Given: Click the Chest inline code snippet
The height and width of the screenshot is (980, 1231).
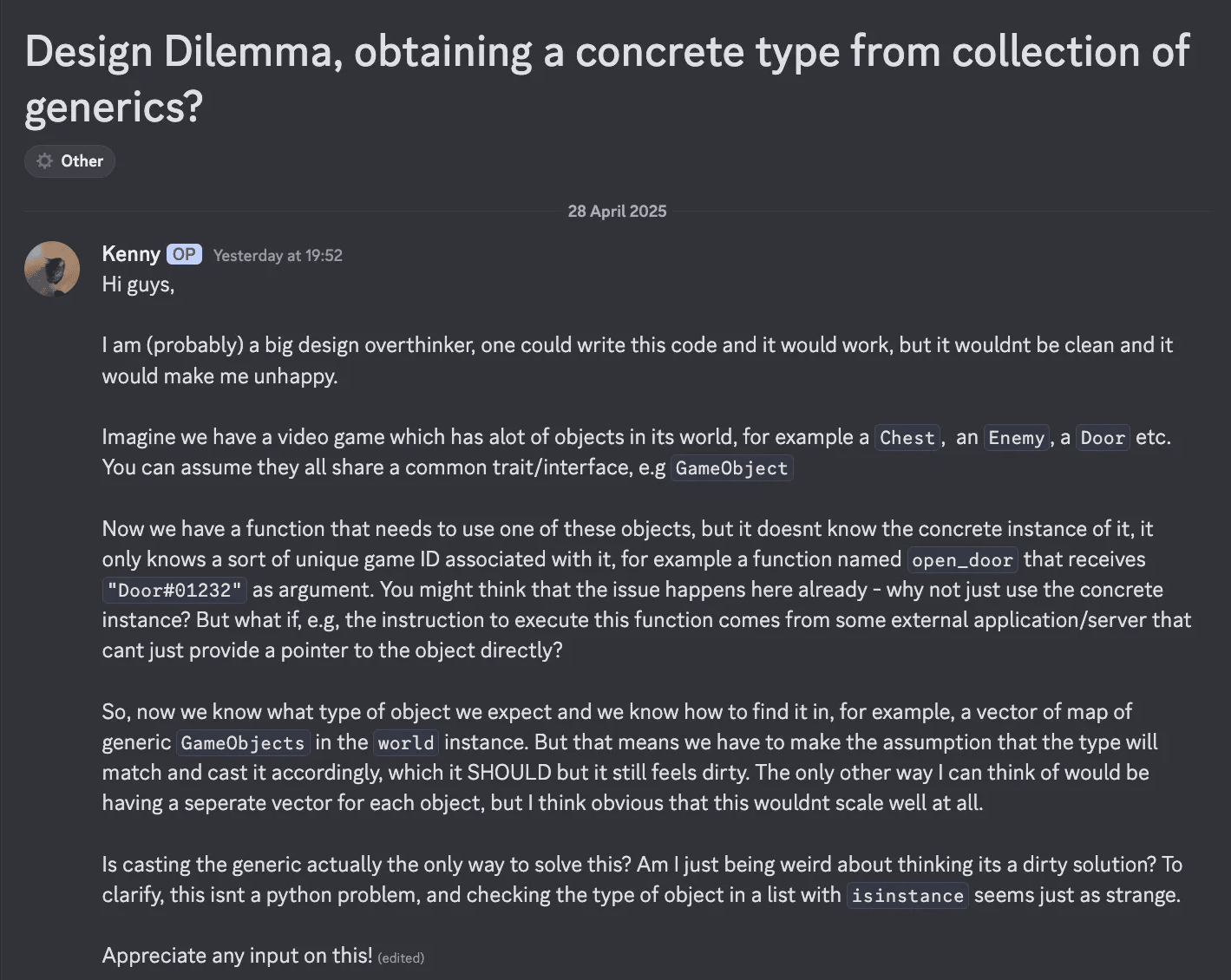Looking at the screenshot, I should [x=907, y=437].
